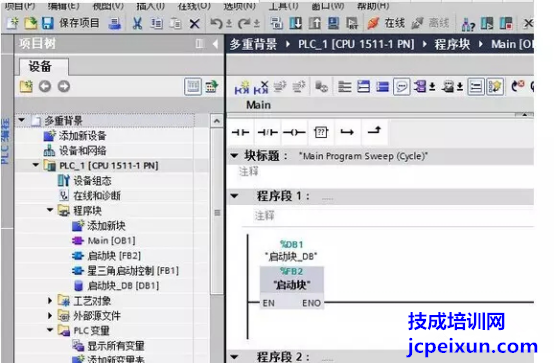Expand the 外部源文件 folder
554x363 pixels.
point(50,315)
